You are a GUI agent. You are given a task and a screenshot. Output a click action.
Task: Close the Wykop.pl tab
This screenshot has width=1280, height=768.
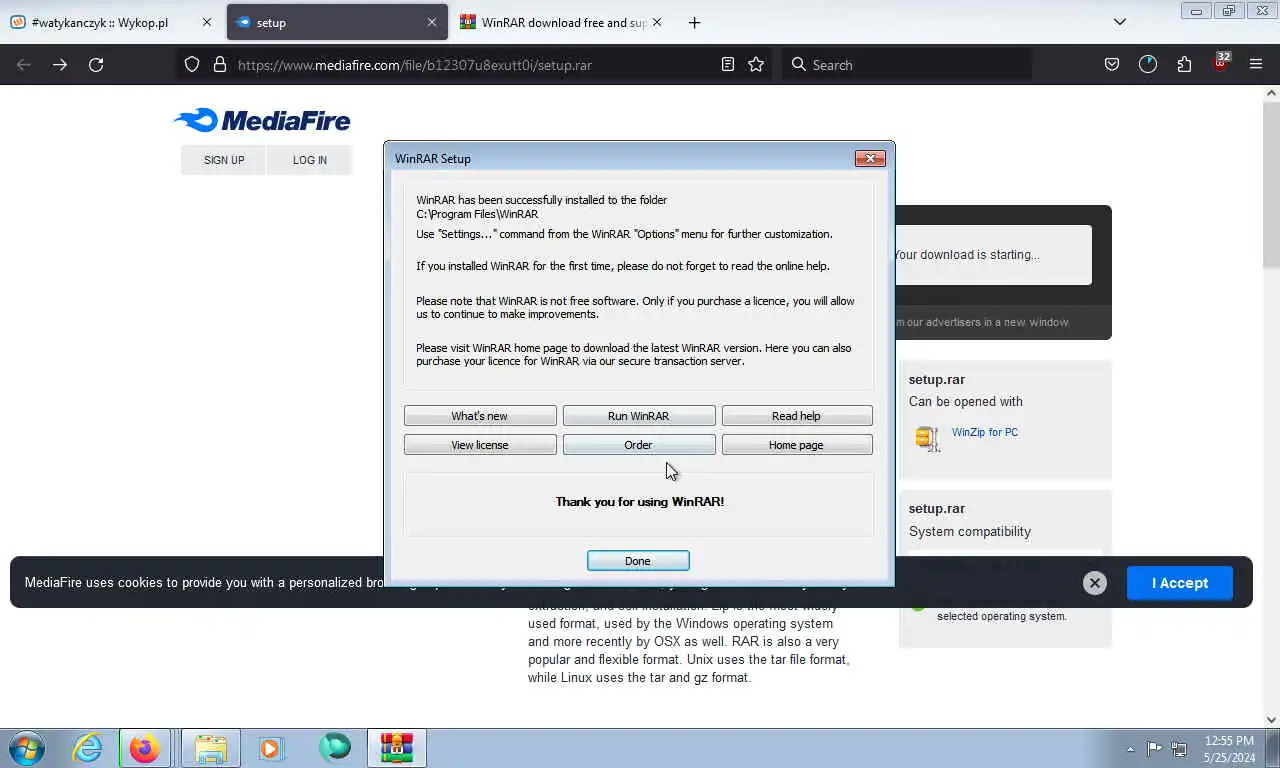click(x=207, y=22)
